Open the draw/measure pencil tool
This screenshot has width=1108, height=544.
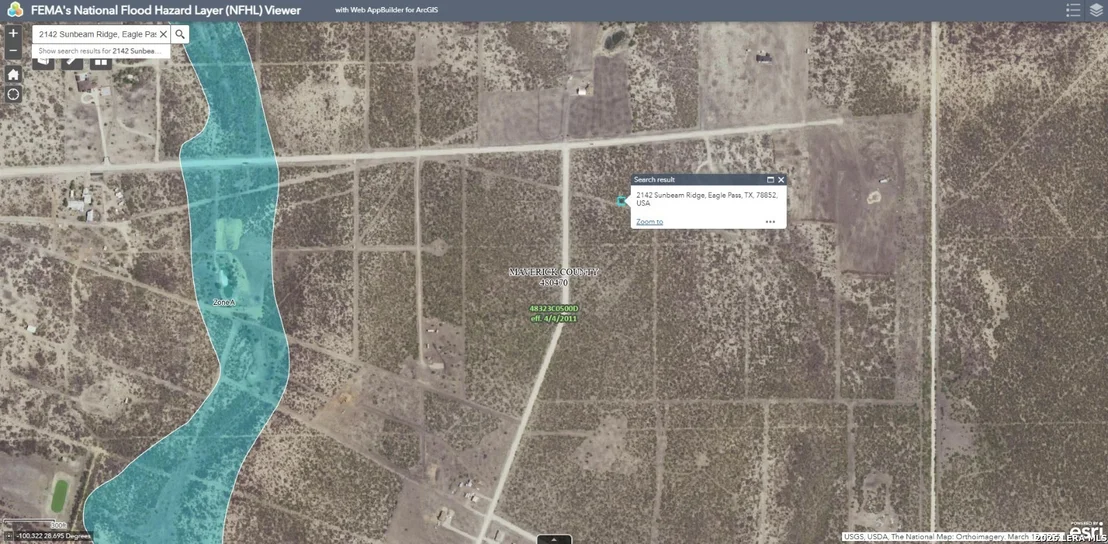72,62
